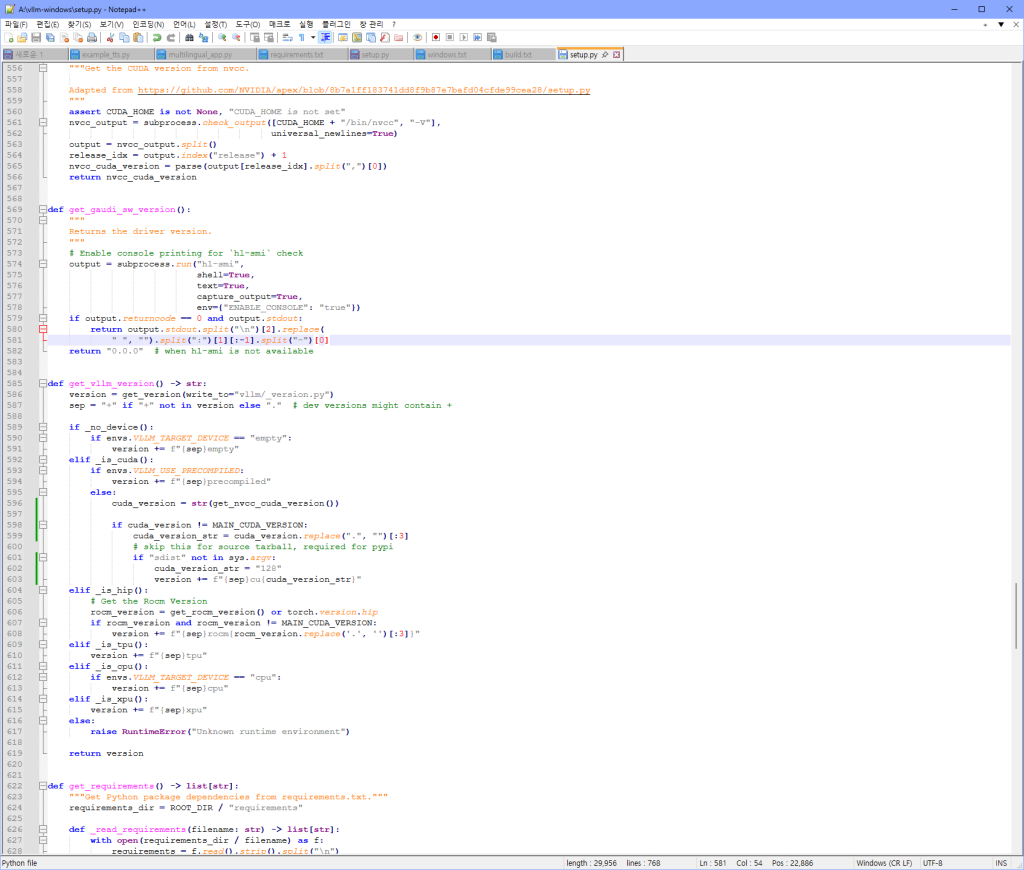Image resolution: width=1024 pixels, height=870 pixels.
Task: Switch to the requirements.txt tab
Action: tap(299, 54)
